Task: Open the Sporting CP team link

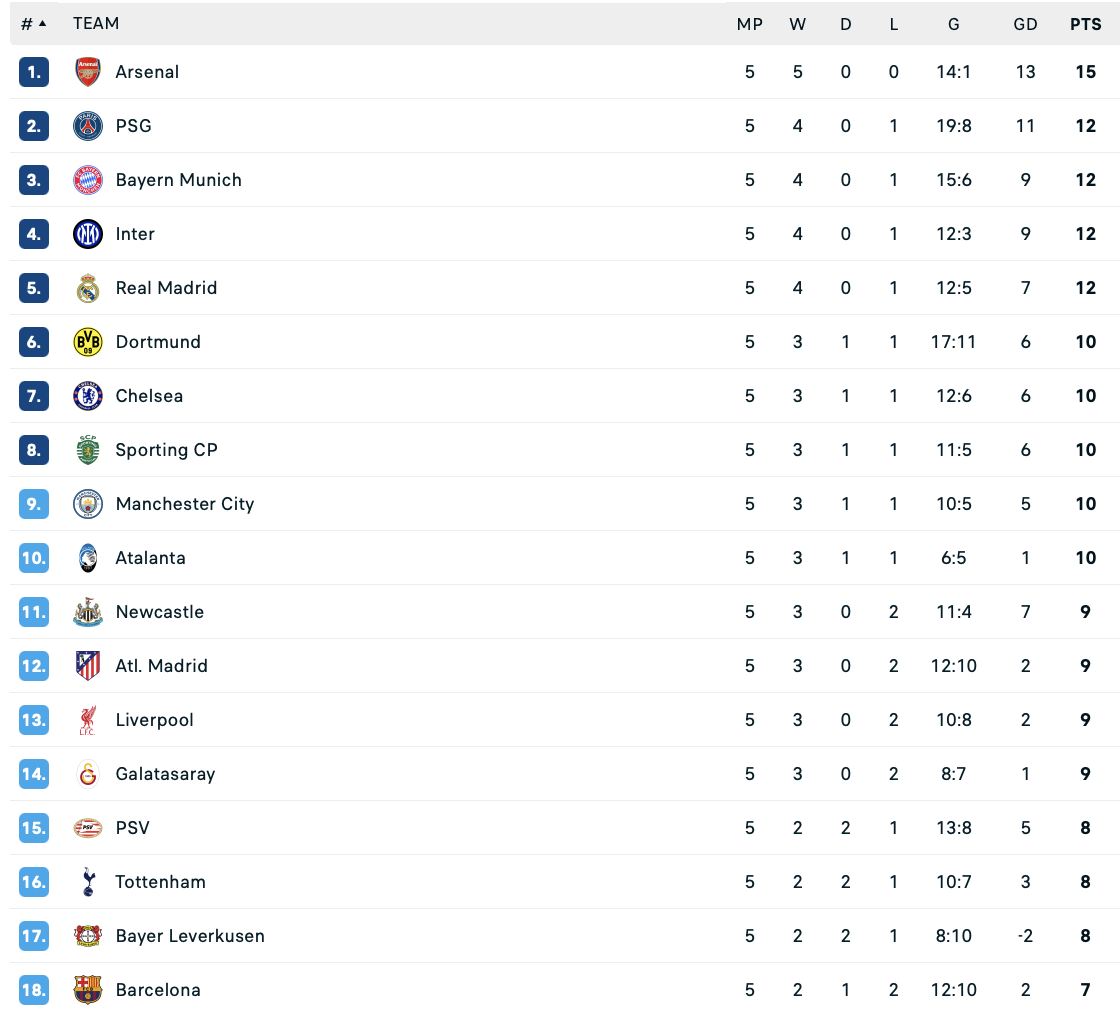Action: tap(166, 450)
